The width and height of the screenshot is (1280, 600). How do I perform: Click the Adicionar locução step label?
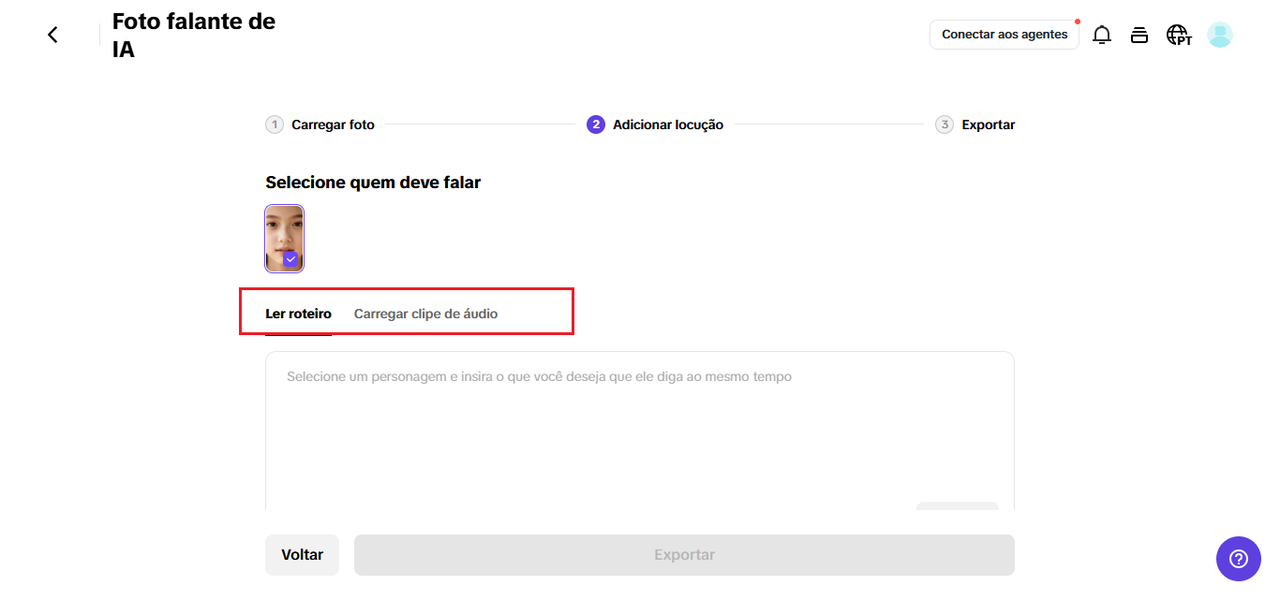(668, 125)
